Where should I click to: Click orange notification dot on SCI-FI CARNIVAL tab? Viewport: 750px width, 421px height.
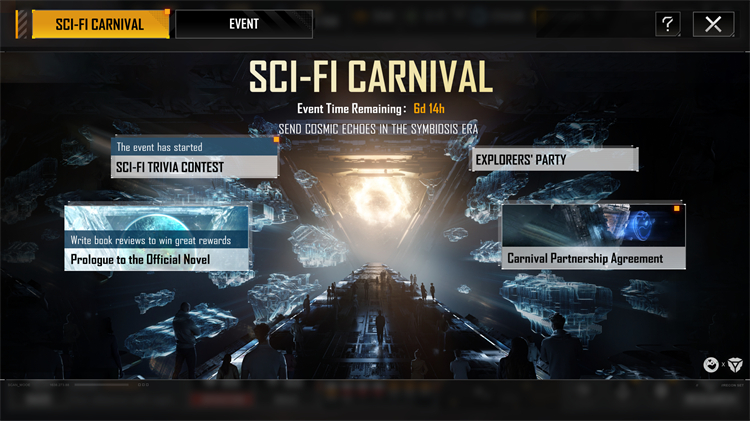click(x=167, y=11)
